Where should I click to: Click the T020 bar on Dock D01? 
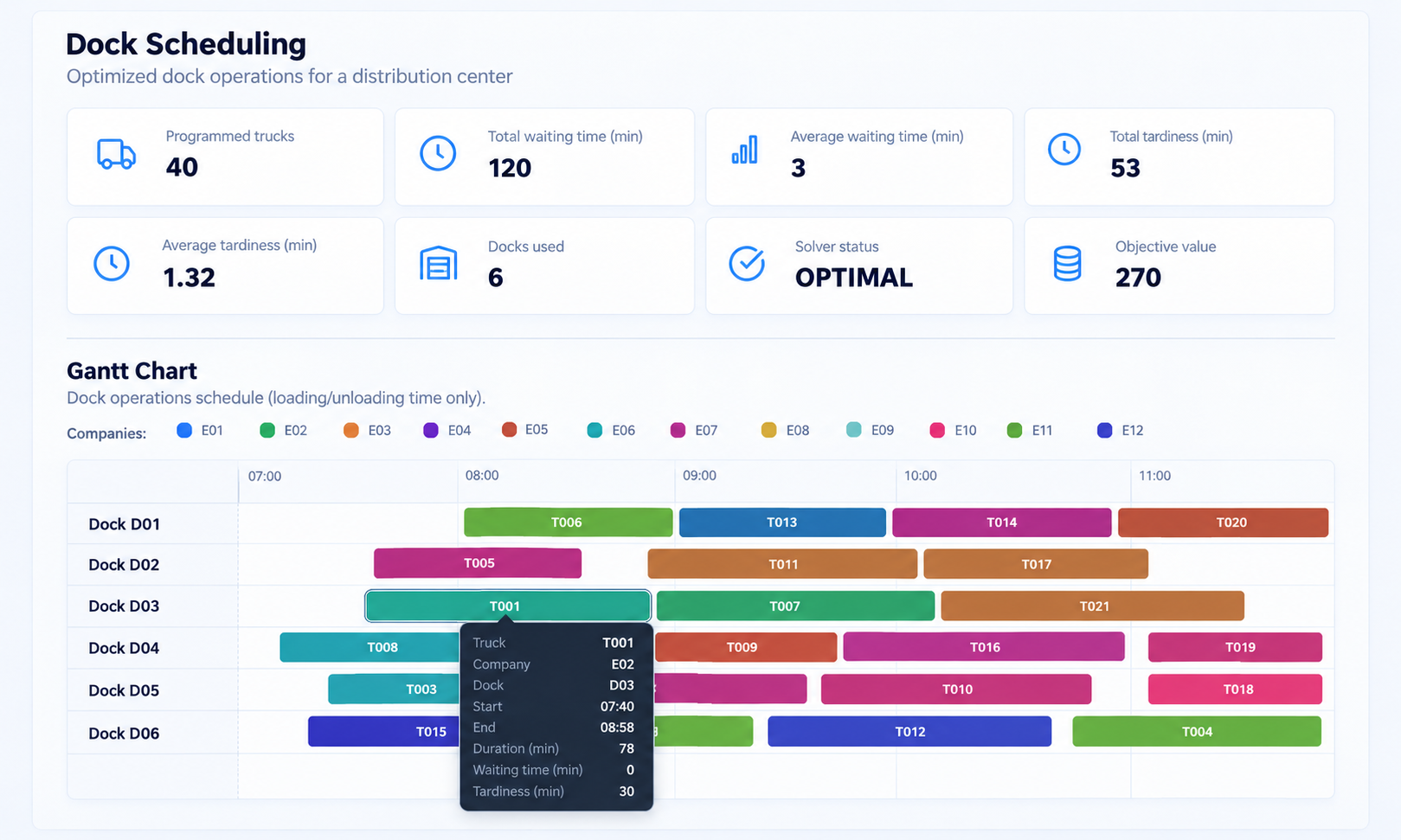click(x=1223, y=523)
